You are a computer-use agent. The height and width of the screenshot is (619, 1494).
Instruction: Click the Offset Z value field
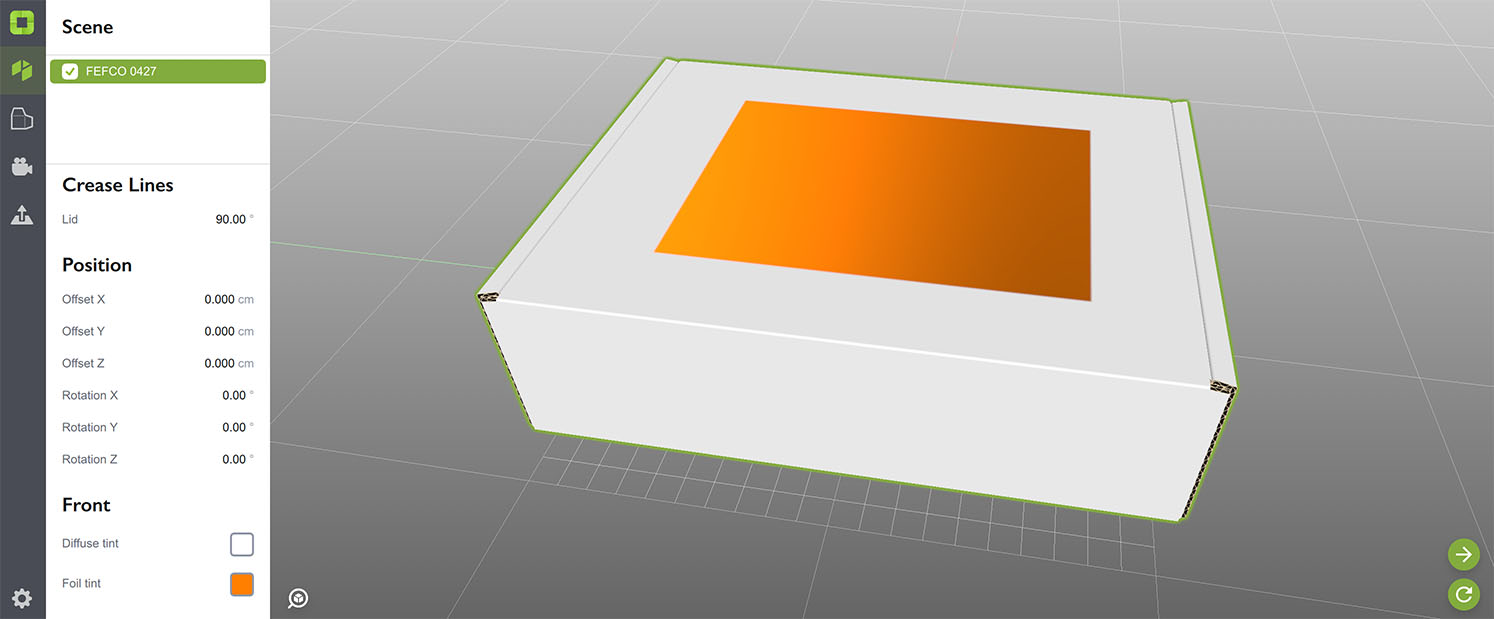(x=219, y=363)
